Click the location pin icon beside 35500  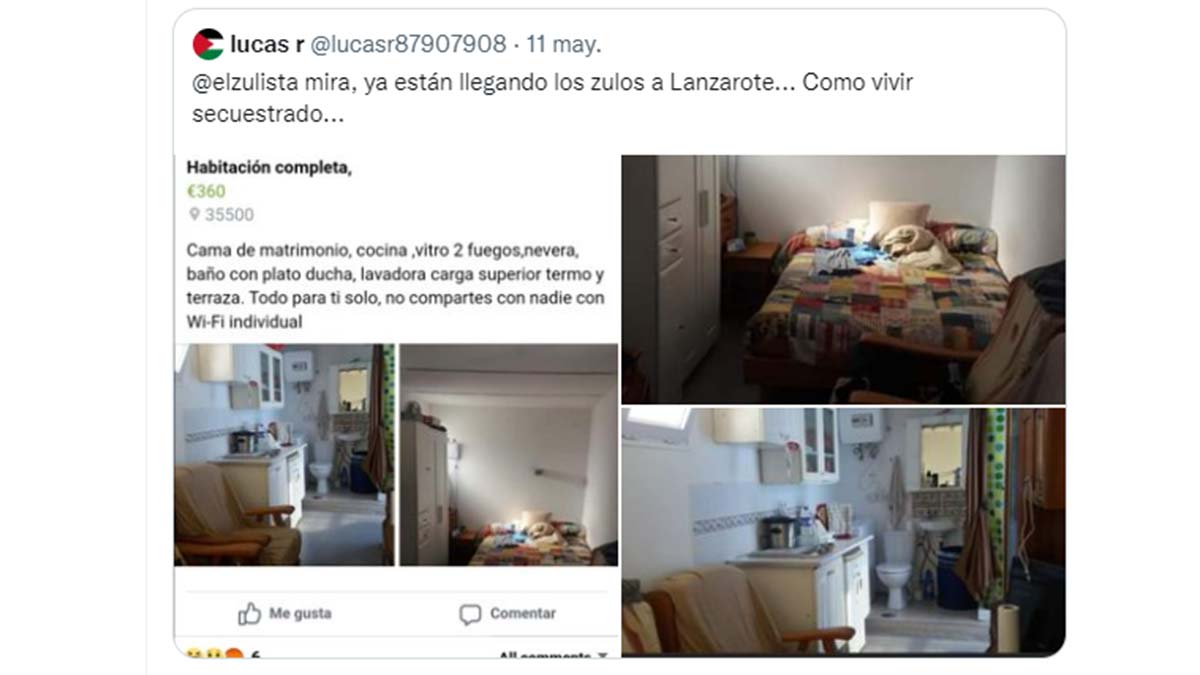point(193,215)
